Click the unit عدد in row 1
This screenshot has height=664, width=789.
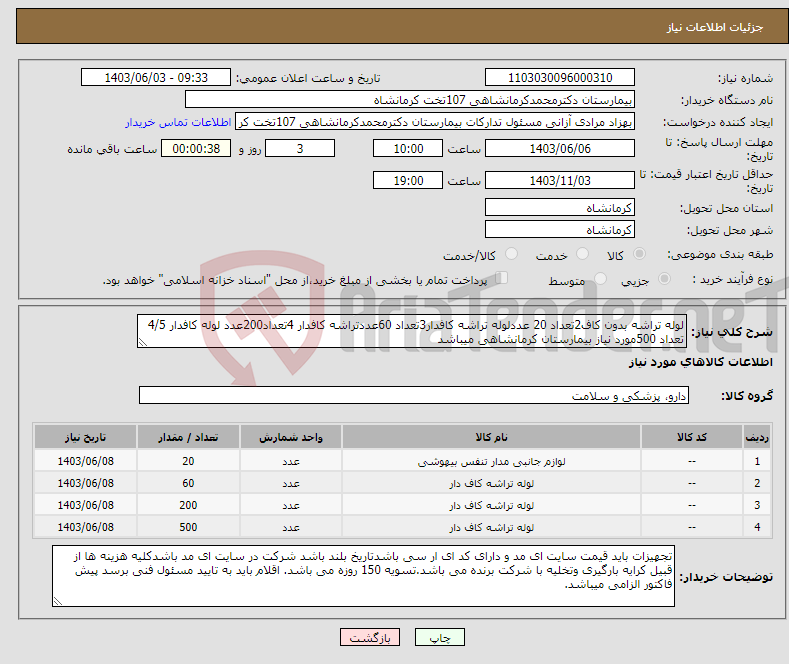pos(291,461)
